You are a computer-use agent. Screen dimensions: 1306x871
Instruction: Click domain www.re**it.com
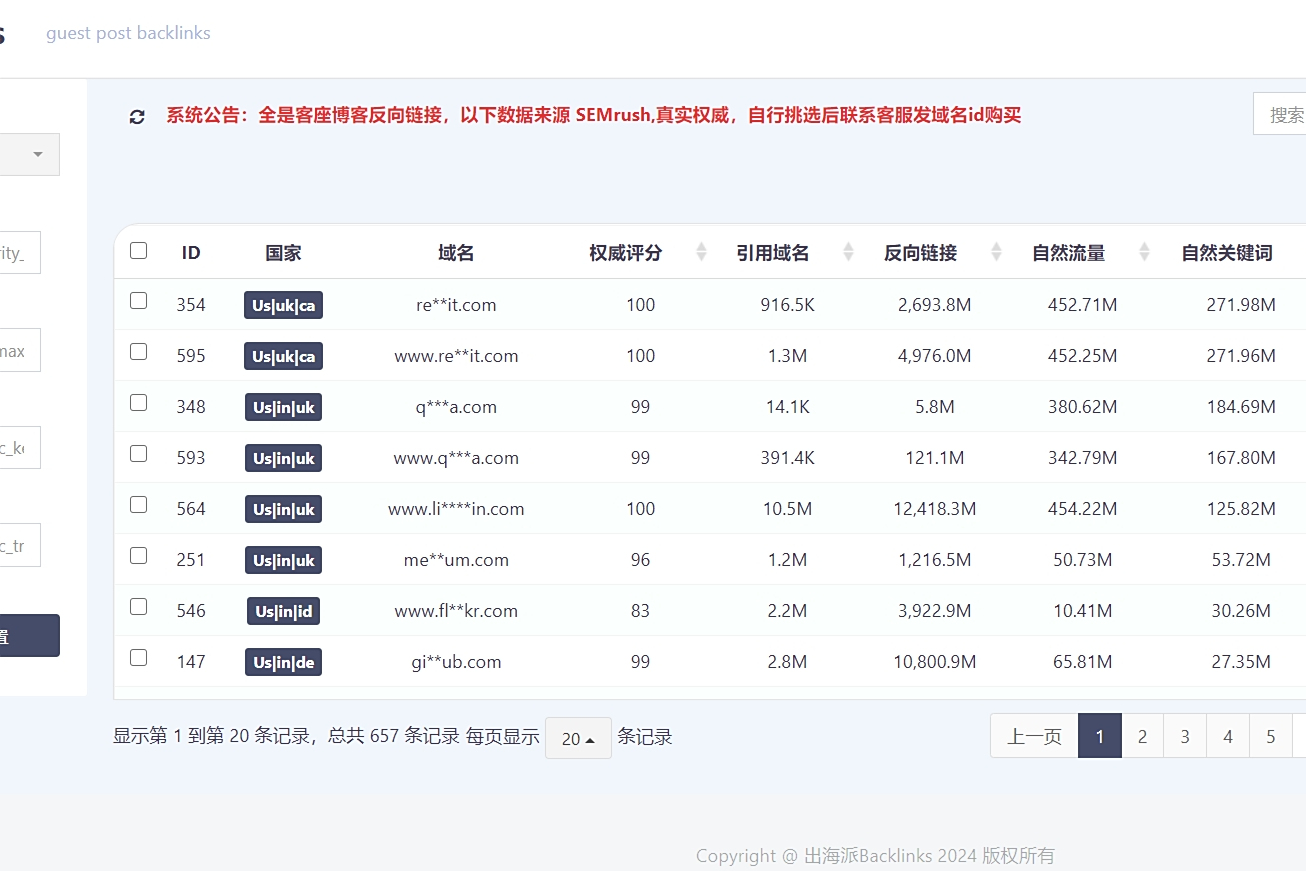point(456,356)
